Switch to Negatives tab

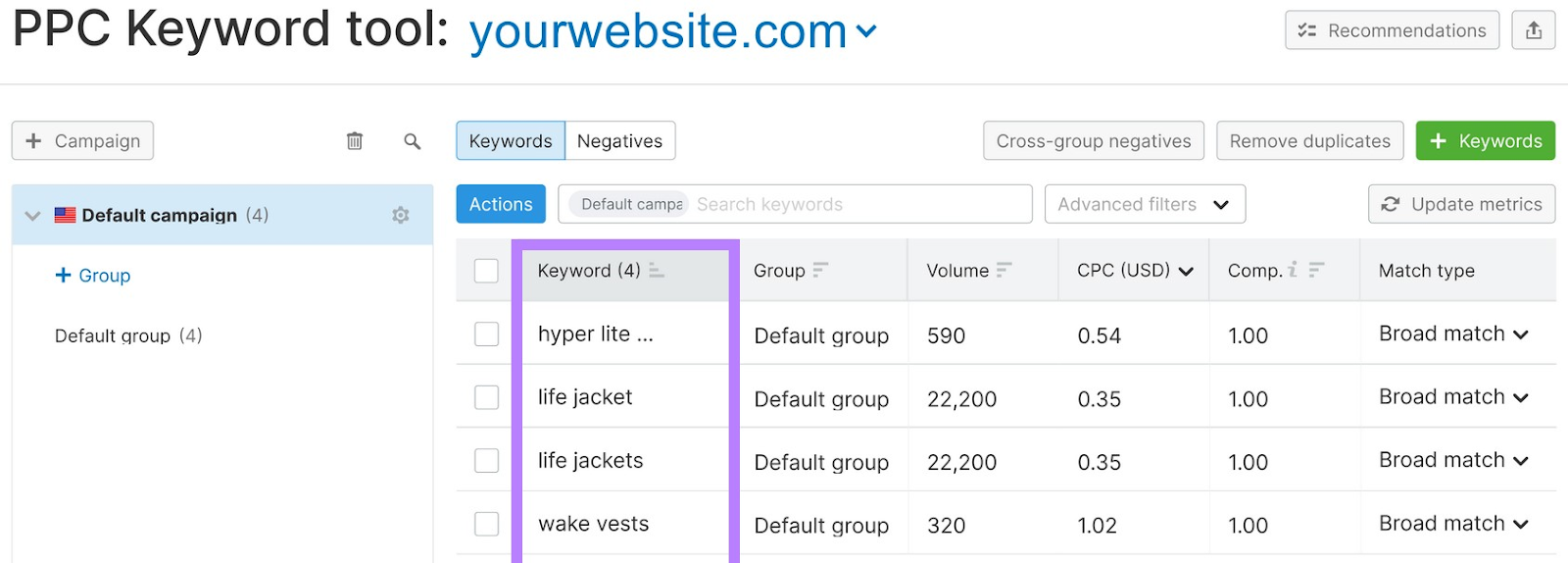coord(619,141)
